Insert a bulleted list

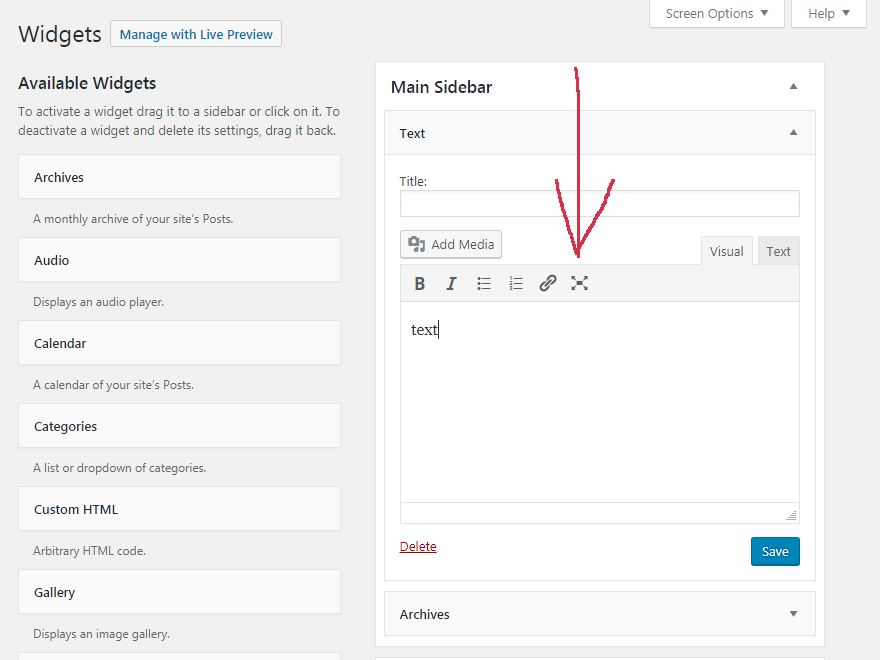(x=484, y=284)
